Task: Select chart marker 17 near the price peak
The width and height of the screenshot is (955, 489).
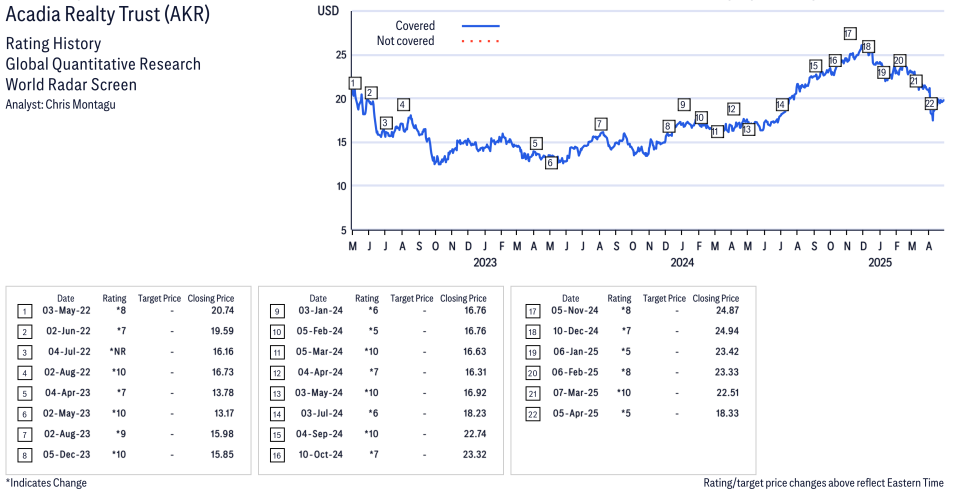Action: [x=850, y=33]
